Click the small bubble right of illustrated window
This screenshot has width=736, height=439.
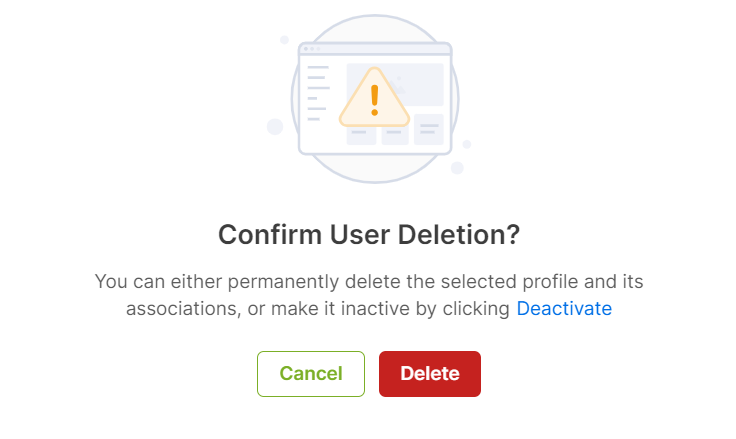[x=467, y=144]
